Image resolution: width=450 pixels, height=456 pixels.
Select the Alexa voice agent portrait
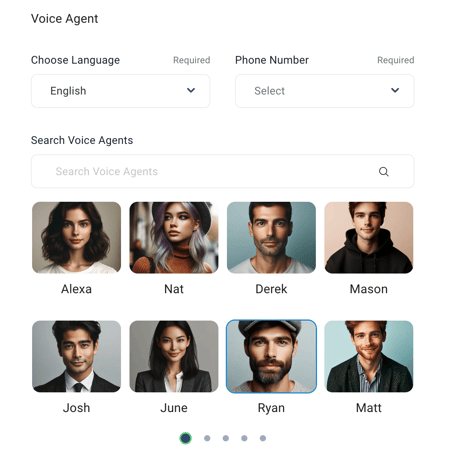pyautogui.click(x=76, y=238)
